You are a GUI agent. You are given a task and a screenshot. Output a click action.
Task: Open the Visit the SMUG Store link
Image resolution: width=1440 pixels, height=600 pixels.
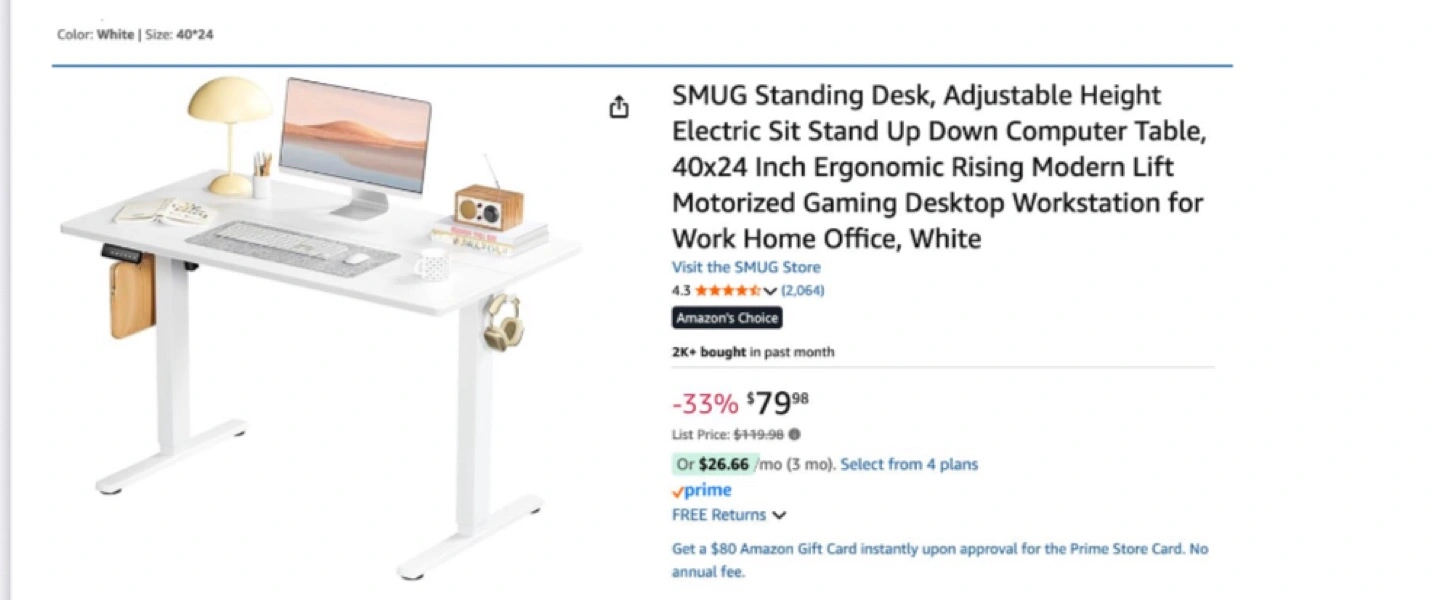point(746,267)
